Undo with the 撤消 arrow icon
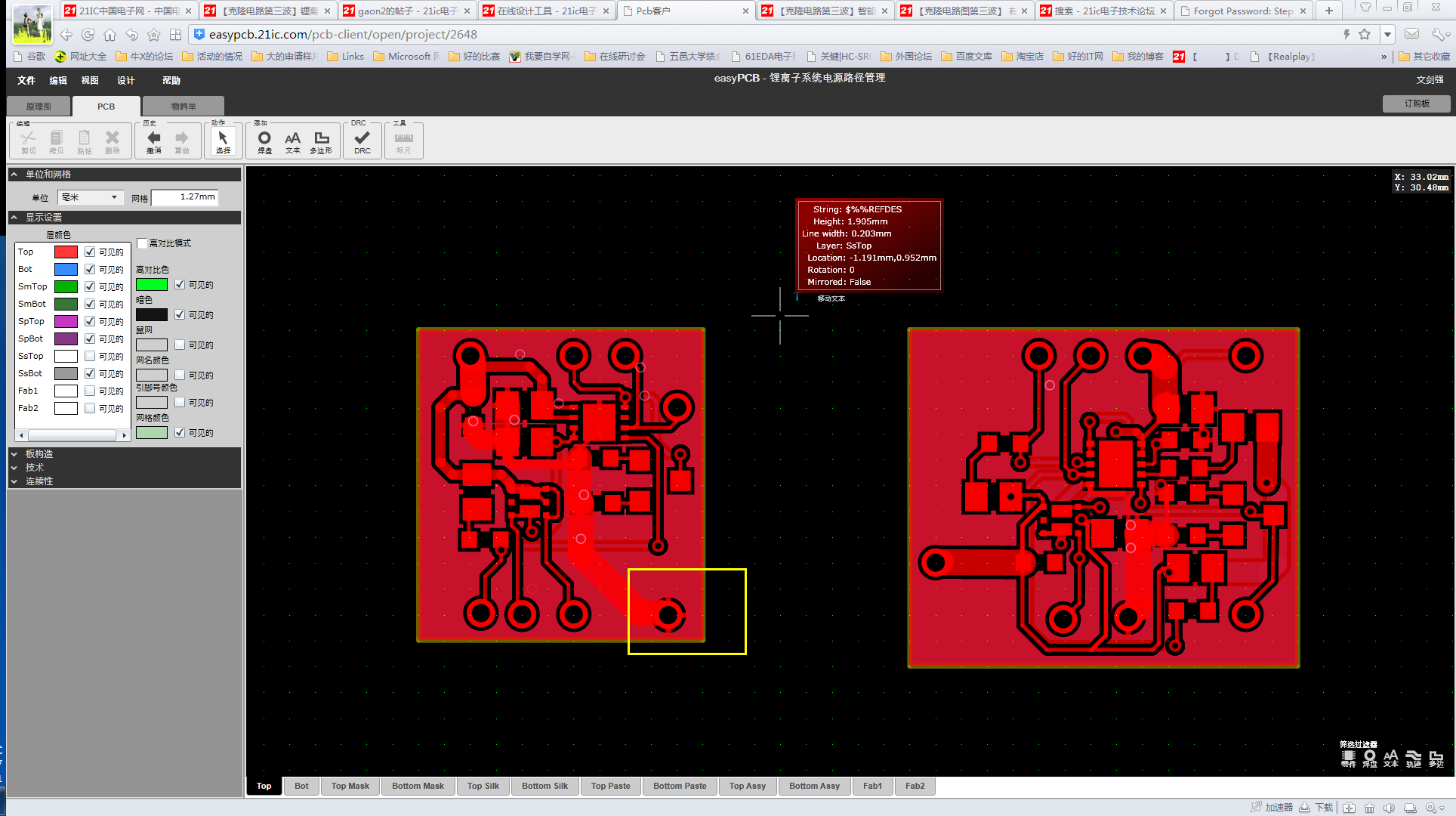The image size is (1456, 816). [154, 141]
